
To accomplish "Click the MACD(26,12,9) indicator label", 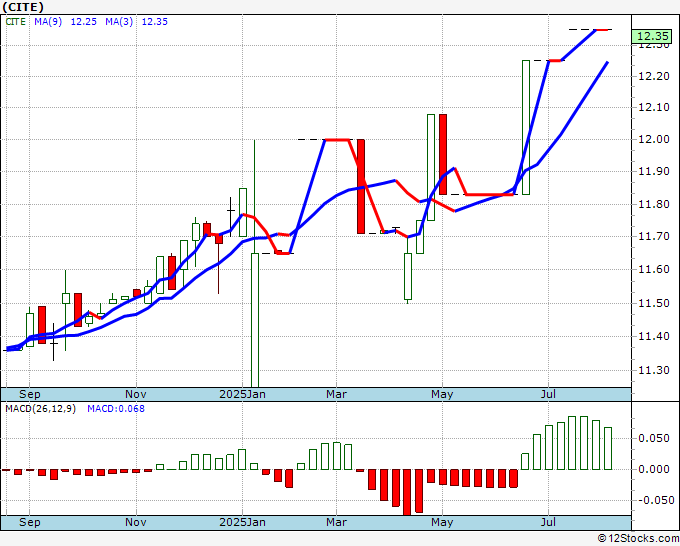I will (x=40, y=409).
